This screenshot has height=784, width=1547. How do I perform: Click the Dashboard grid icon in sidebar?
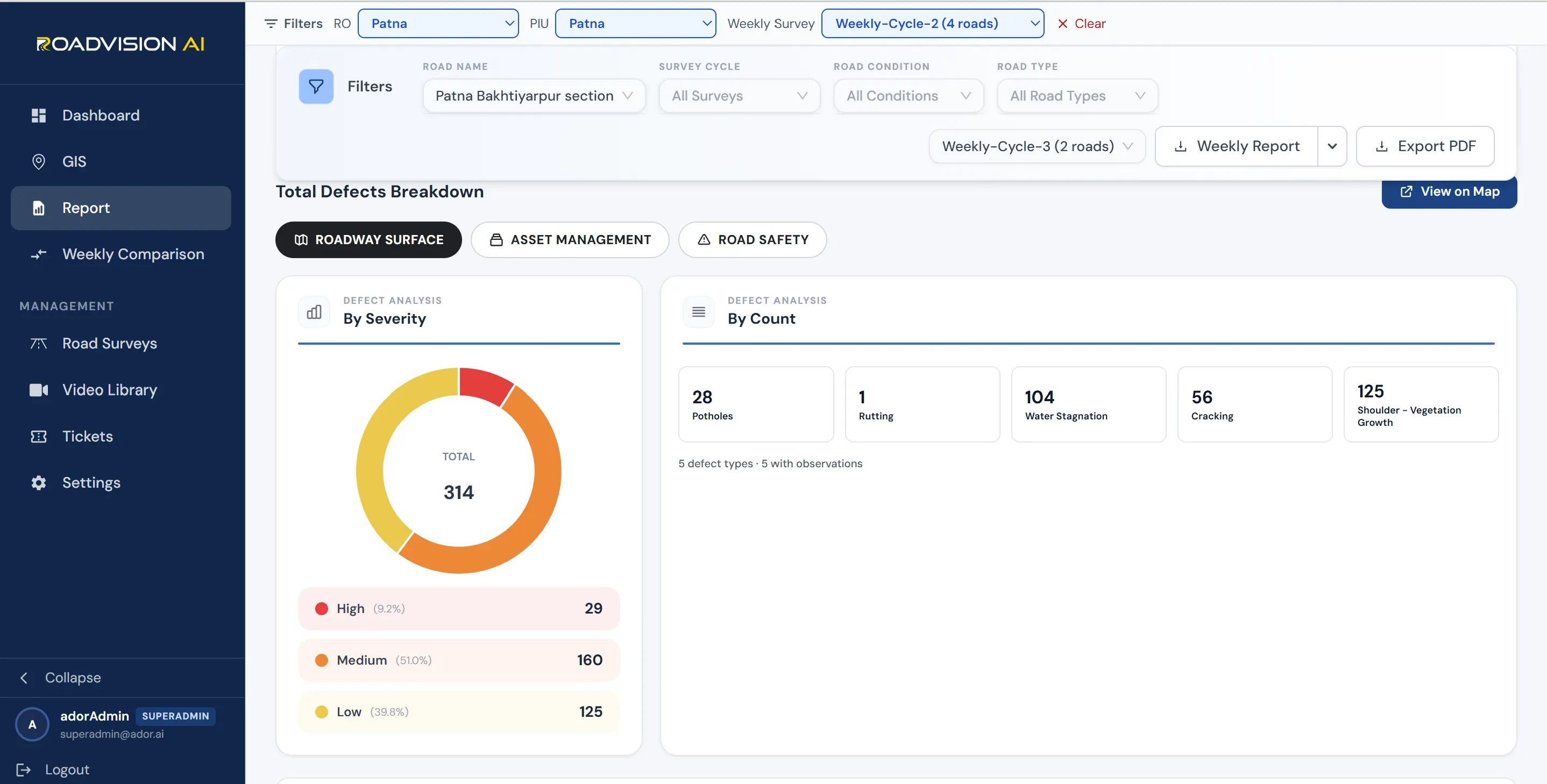point(38,115)
